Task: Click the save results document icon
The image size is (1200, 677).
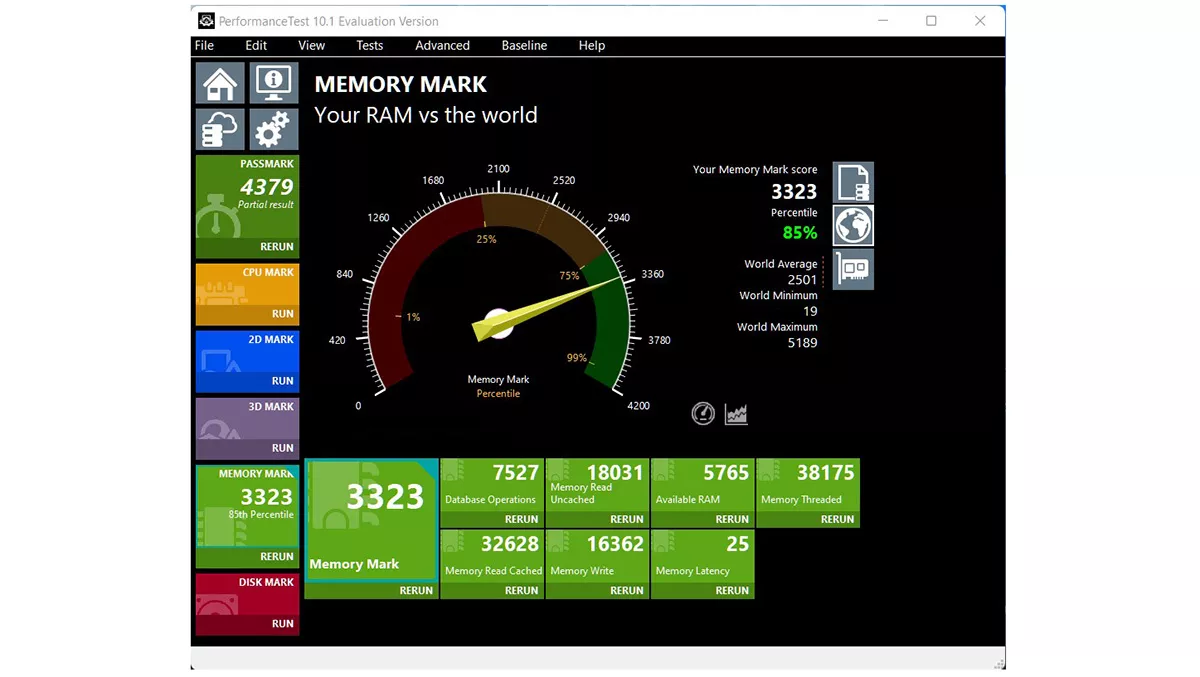Action: (x=853, y=182)
